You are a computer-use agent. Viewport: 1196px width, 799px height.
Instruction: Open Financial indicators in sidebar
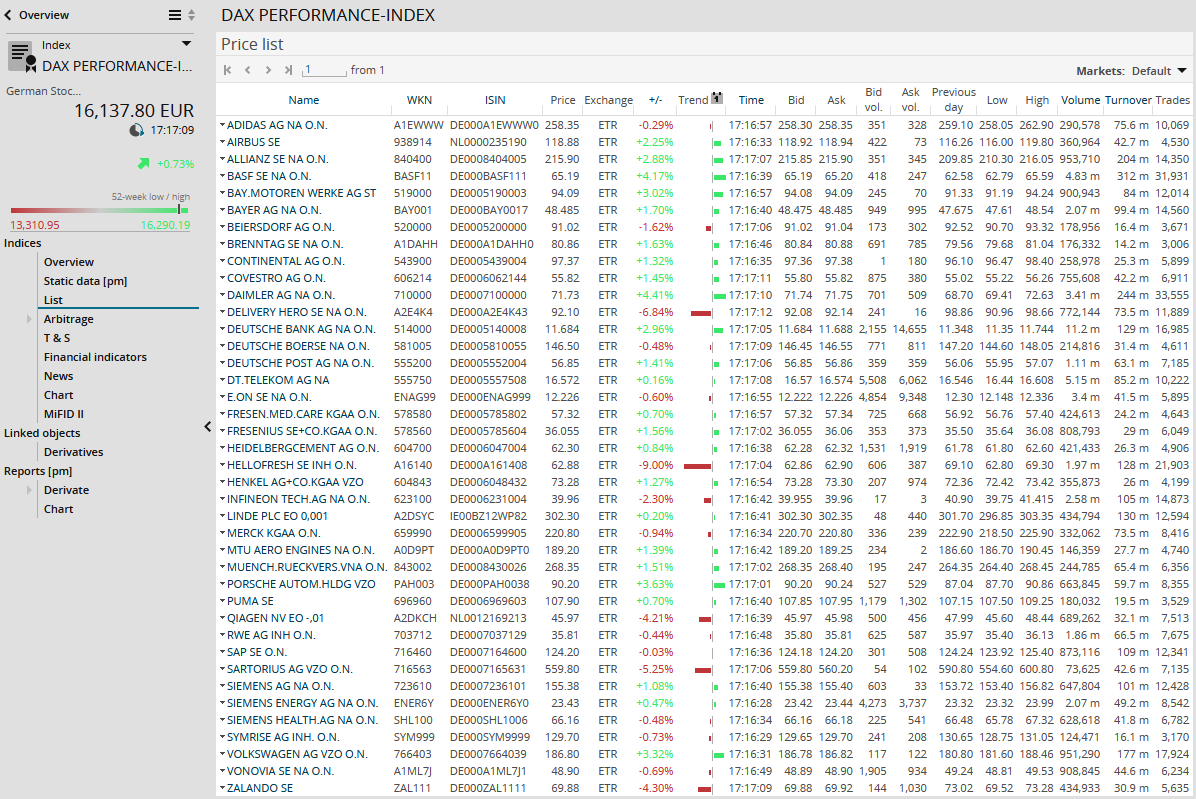click(x=95, y=357)
